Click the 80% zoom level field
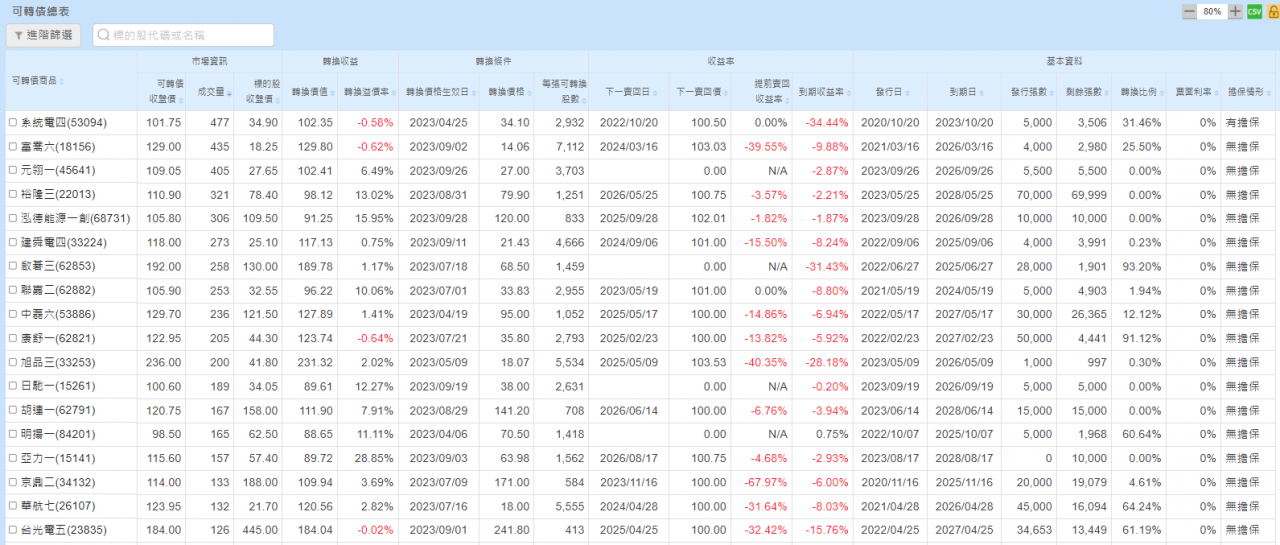Viewport: 1280px width, 545px height. pos(1212,11)
